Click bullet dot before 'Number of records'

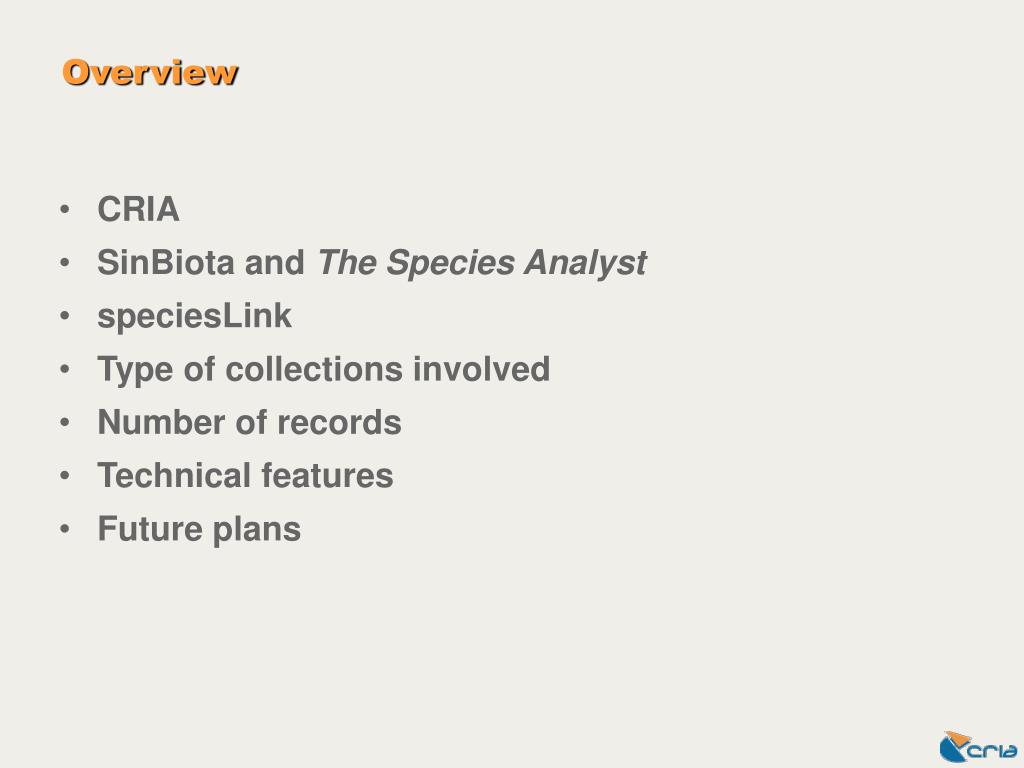[64, 423]
